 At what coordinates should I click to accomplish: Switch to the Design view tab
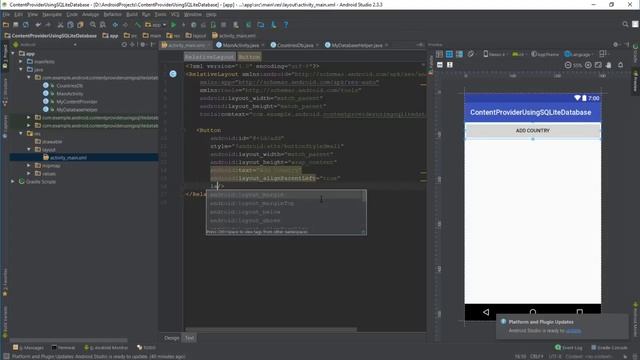[171, 338]
